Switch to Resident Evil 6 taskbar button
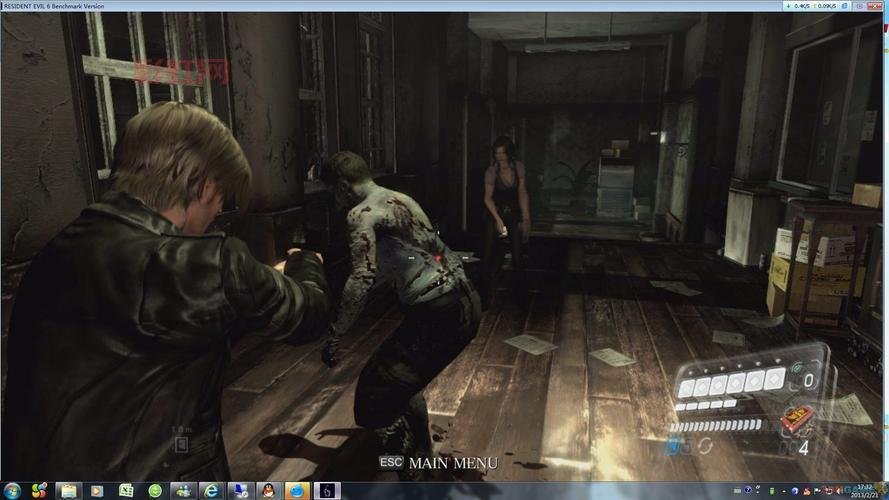 (x=327, y=490)
